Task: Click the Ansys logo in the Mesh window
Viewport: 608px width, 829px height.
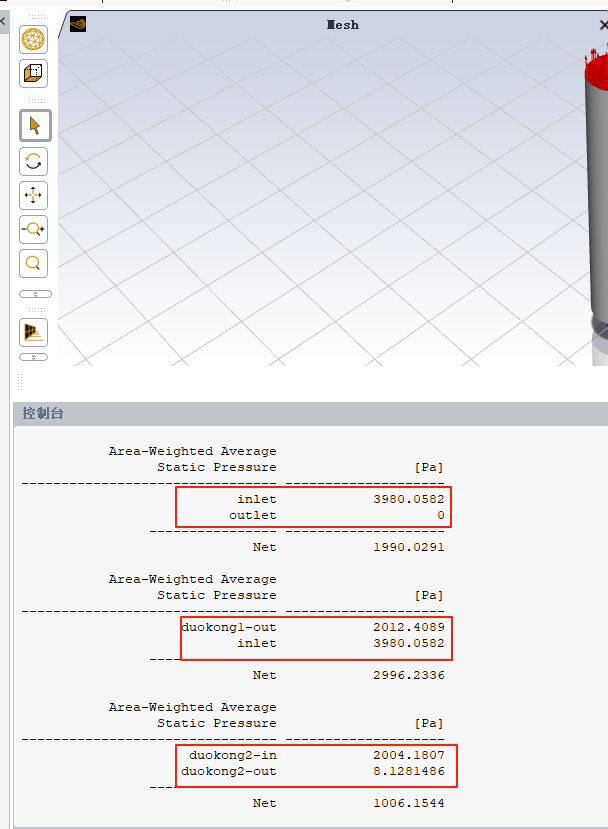Action: (x=78, y=24)
